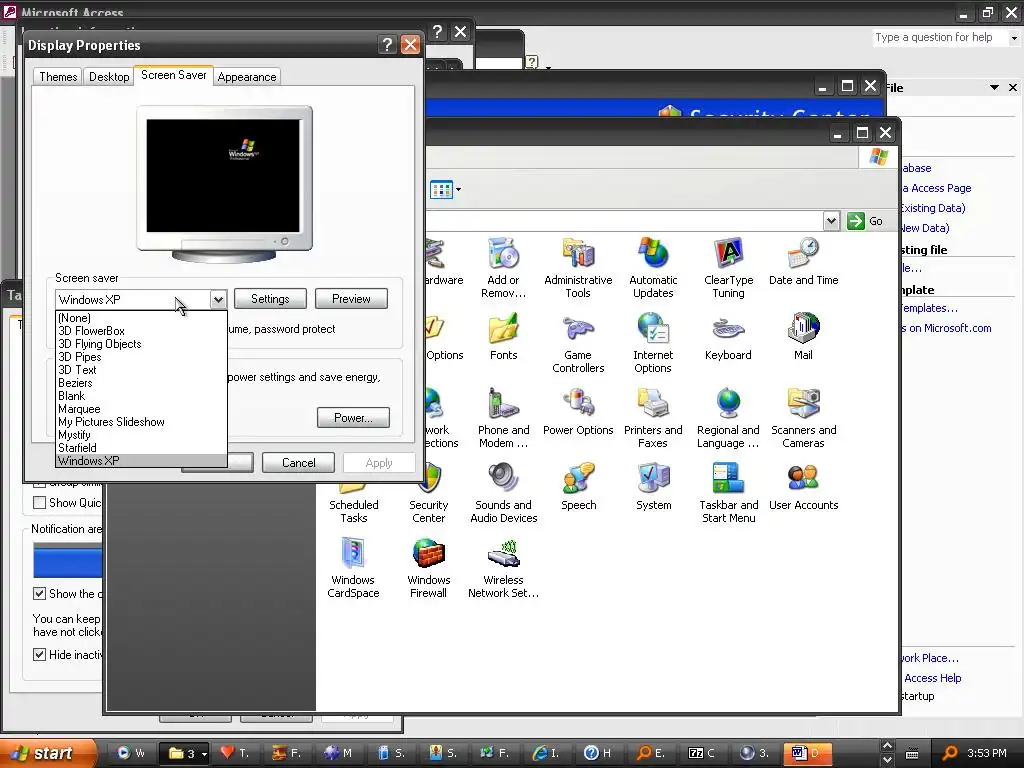Select Blank screen saver option
The image size is (1024, 768).
[141, 396]
